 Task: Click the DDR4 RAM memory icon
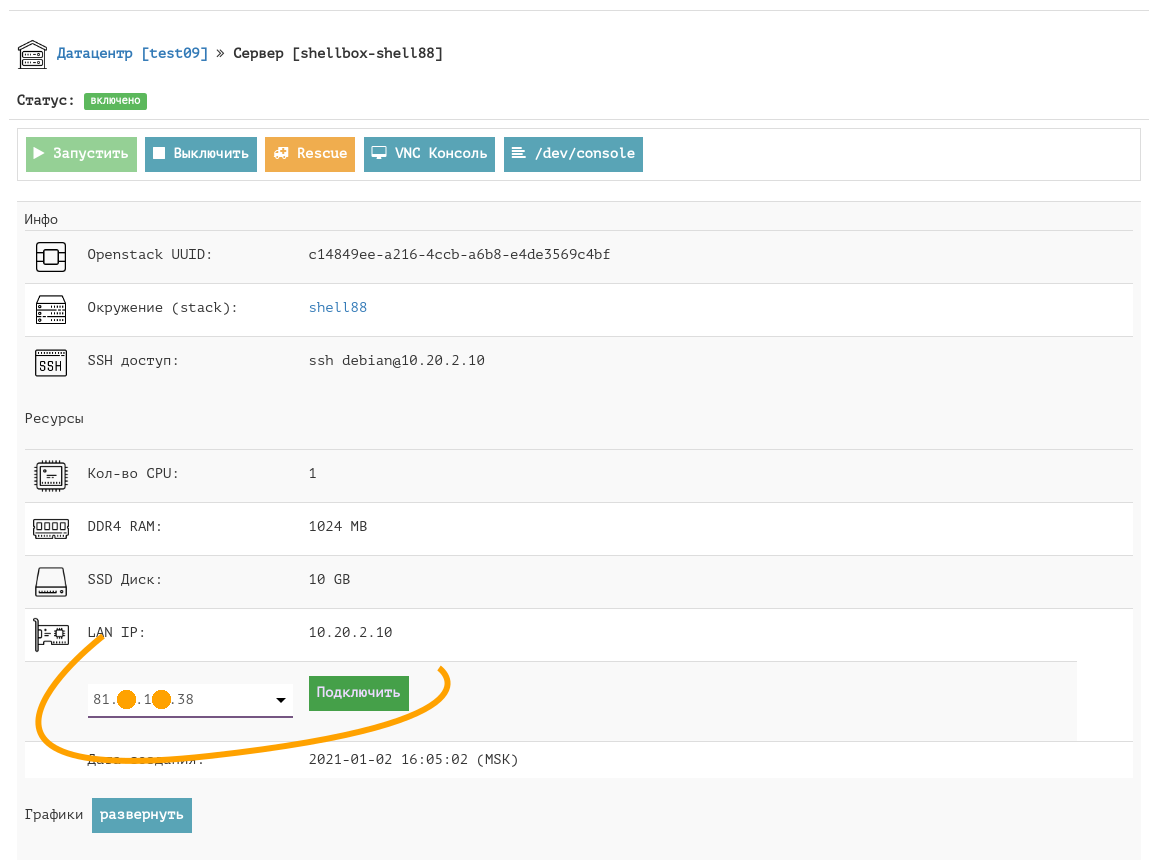50,528
